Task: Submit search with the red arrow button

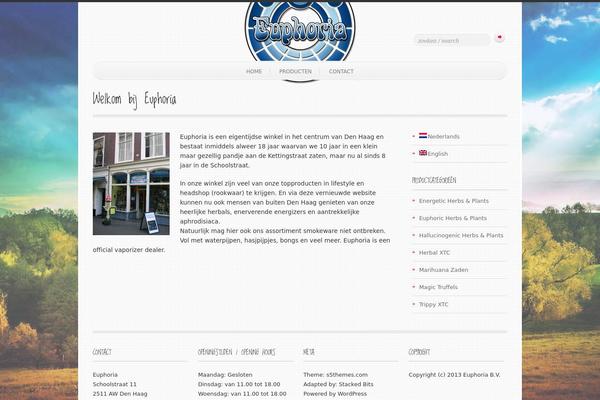Action: tap(499, 38)
